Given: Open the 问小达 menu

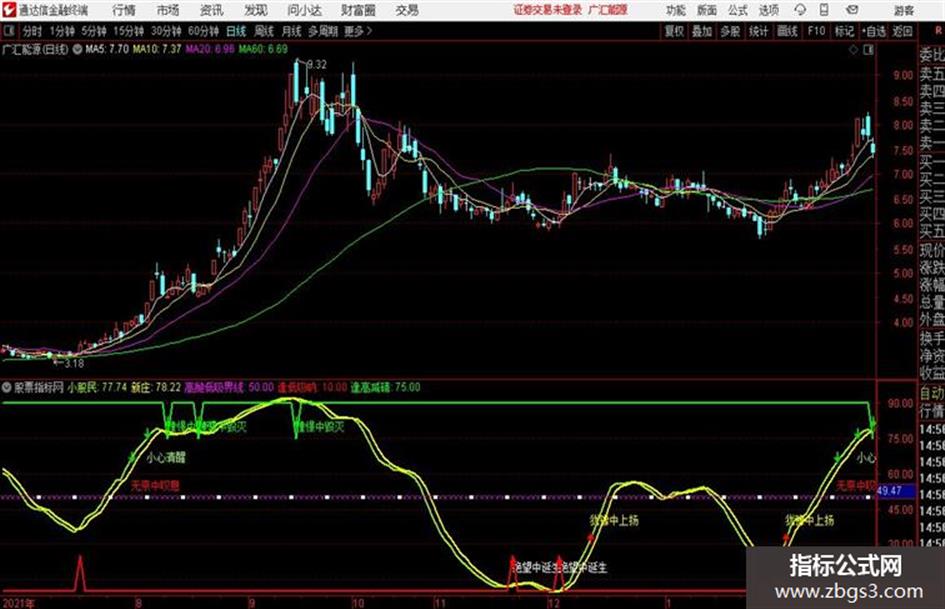Looking at the screenshot, I should coord(305,10).
